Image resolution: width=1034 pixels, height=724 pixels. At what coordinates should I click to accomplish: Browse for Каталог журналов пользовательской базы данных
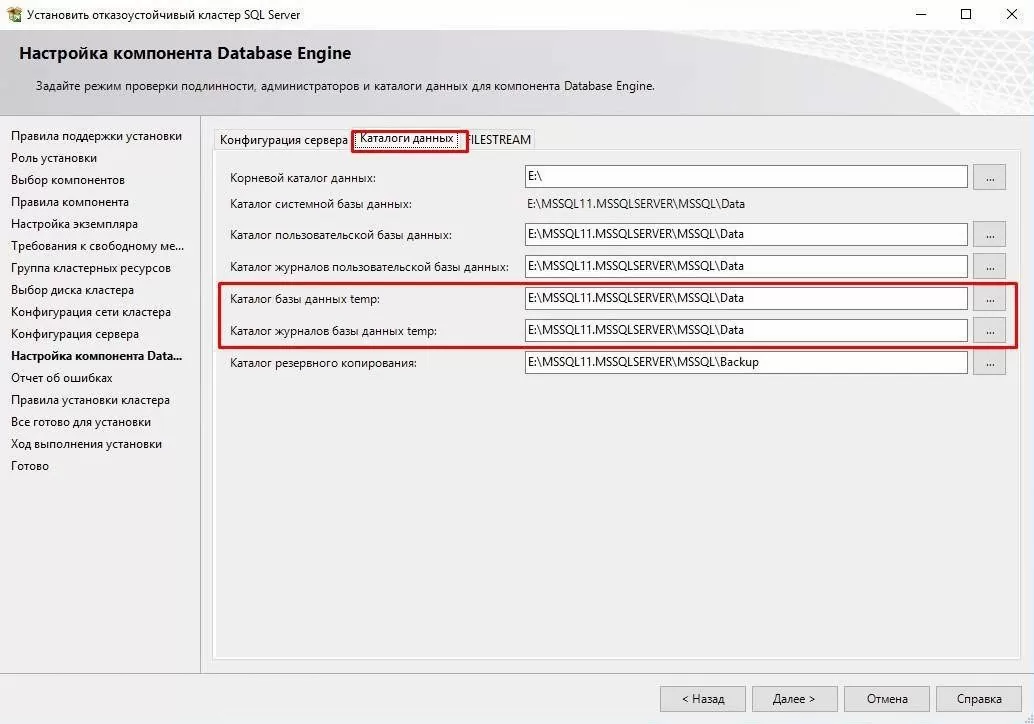click(x=989, y=266)
